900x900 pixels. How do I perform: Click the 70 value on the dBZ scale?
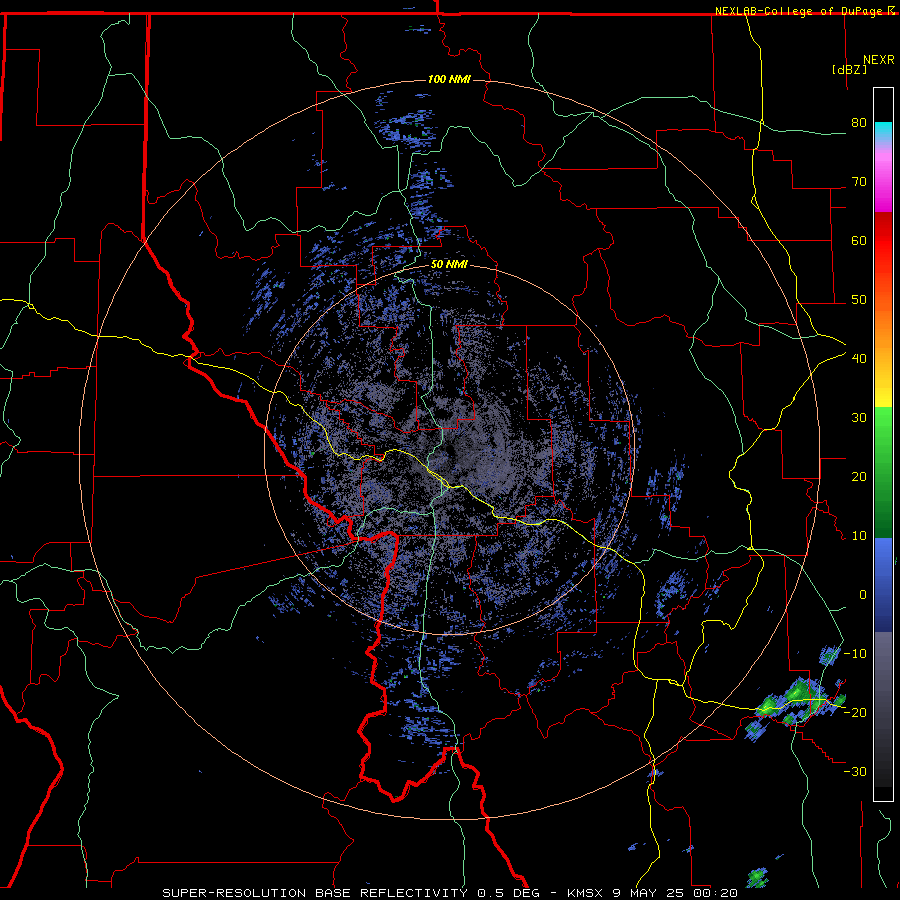tap(859, 182)
